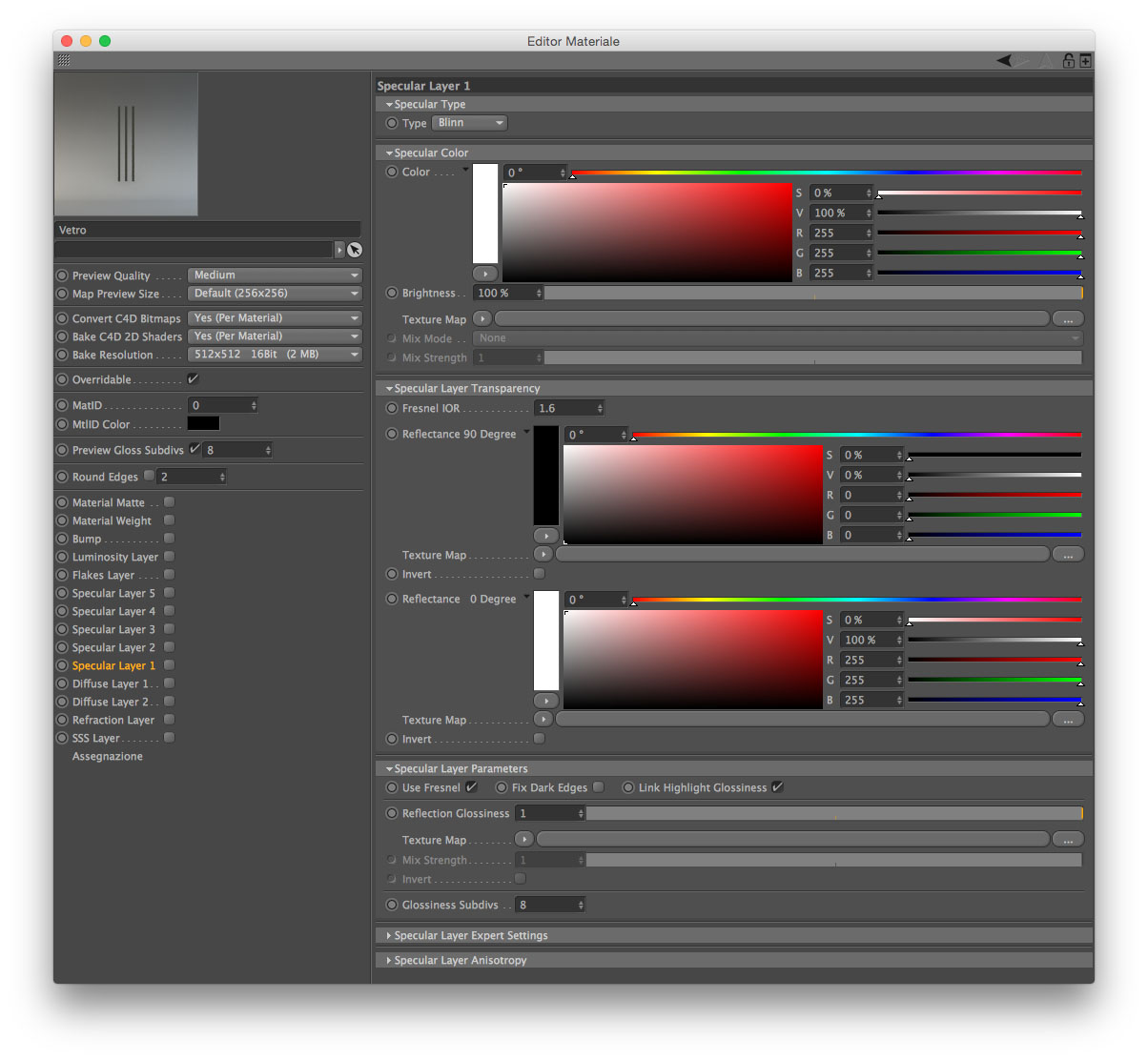This screenshot has height=1060, width=1148.
Task: Click the material picker cursor icon
Action: click(x=355, y=250)
